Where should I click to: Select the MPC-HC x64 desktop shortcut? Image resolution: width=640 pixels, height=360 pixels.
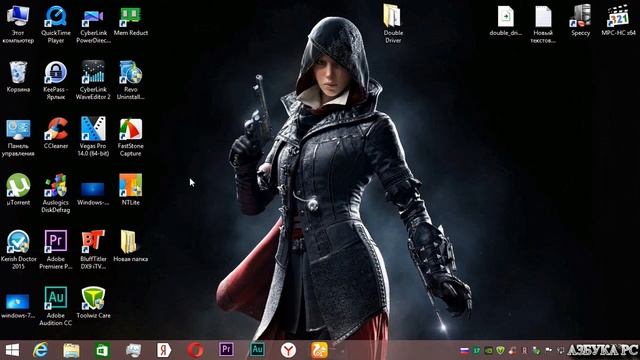pos(618,20)
